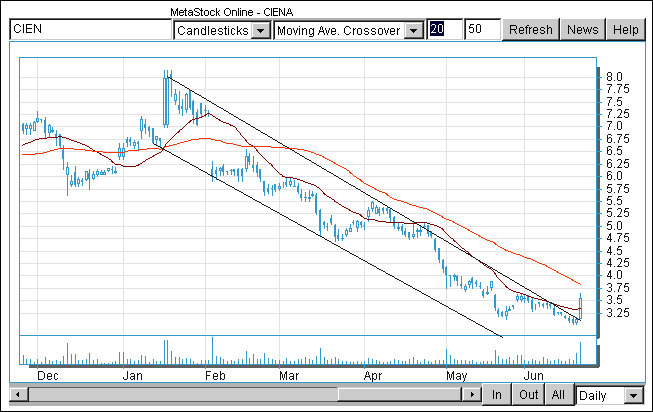Click the tall January candlestick near 8.0
The height and width of the screenshot is (412, 653).
pos(166,99)
